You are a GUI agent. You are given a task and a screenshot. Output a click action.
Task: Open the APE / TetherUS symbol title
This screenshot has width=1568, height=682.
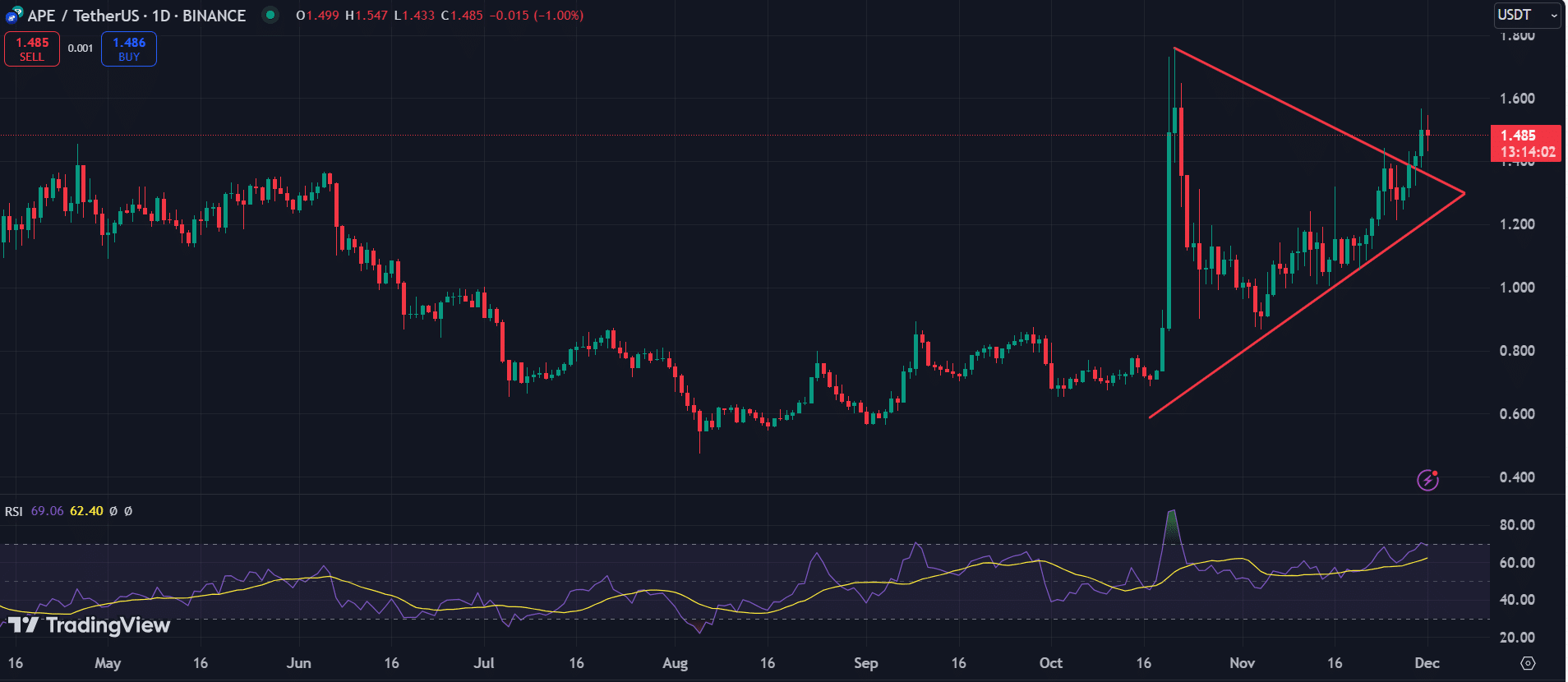pyautogui.click(x=136, y=16)
